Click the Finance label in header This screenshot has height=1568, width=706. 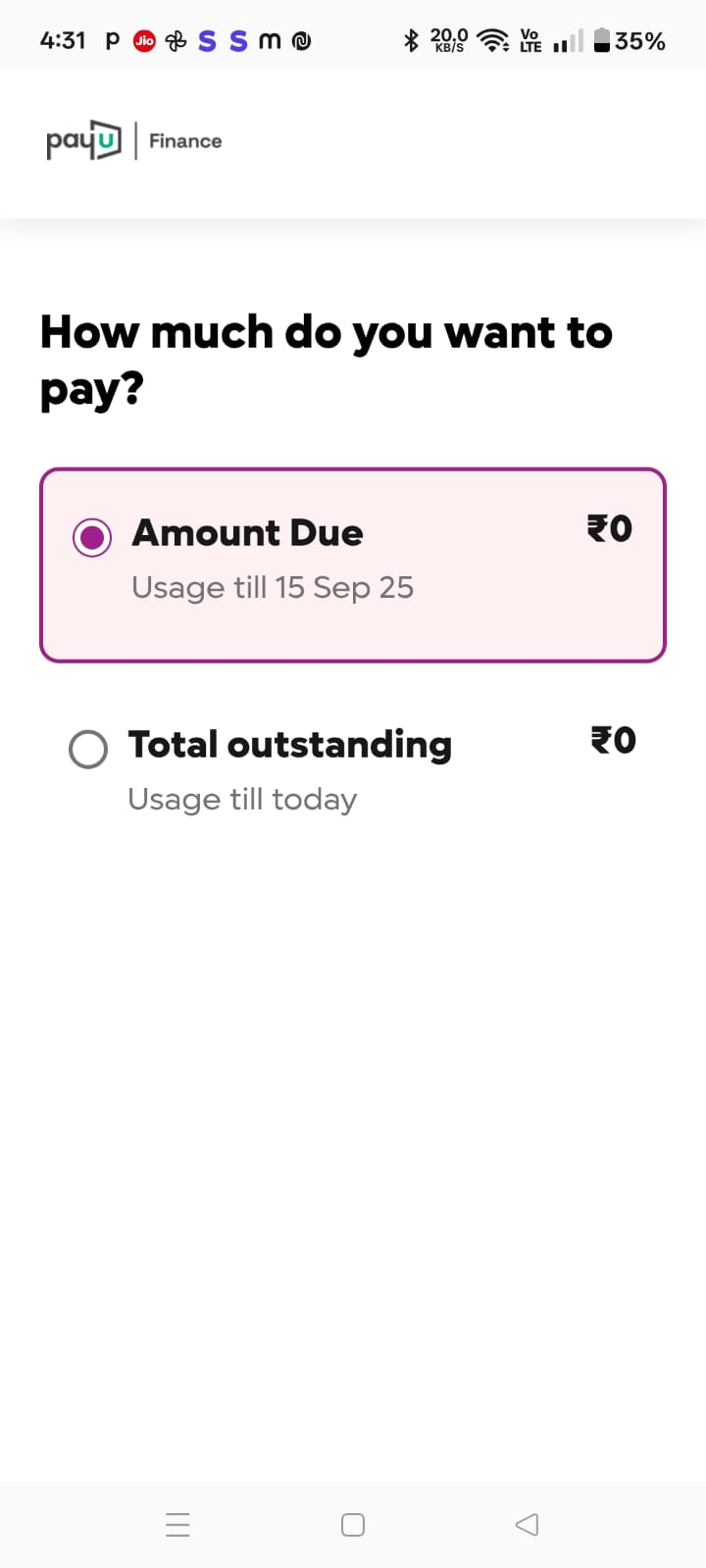coord(185,141)
